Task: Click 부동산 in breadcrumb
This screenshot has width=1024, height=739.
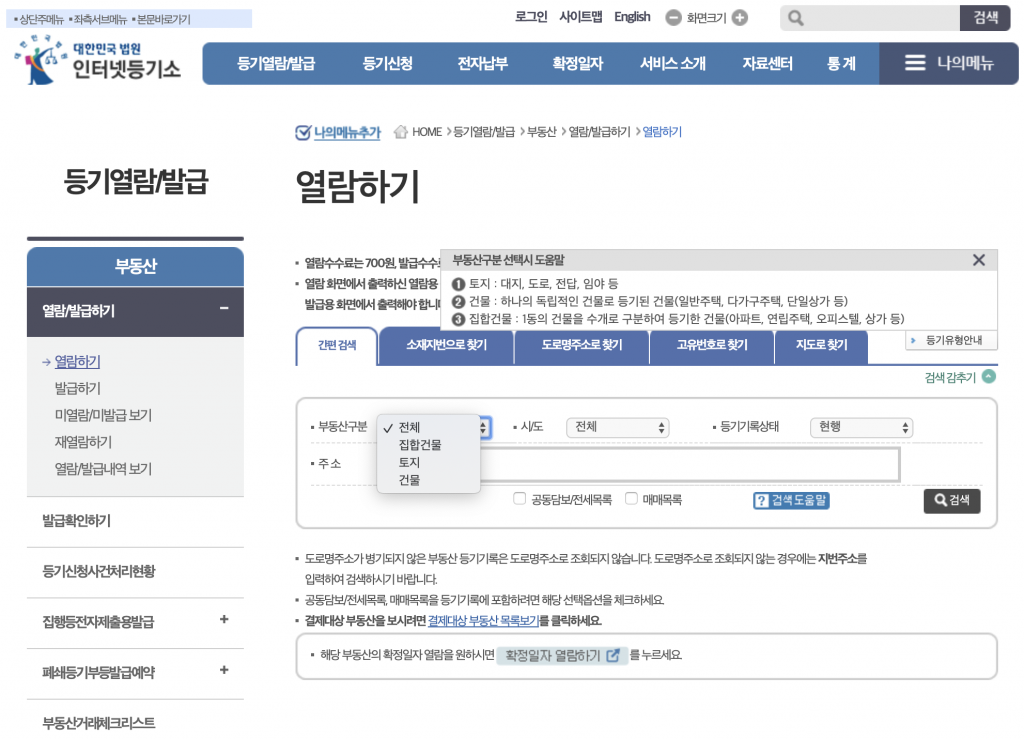Action: (541, 132)
